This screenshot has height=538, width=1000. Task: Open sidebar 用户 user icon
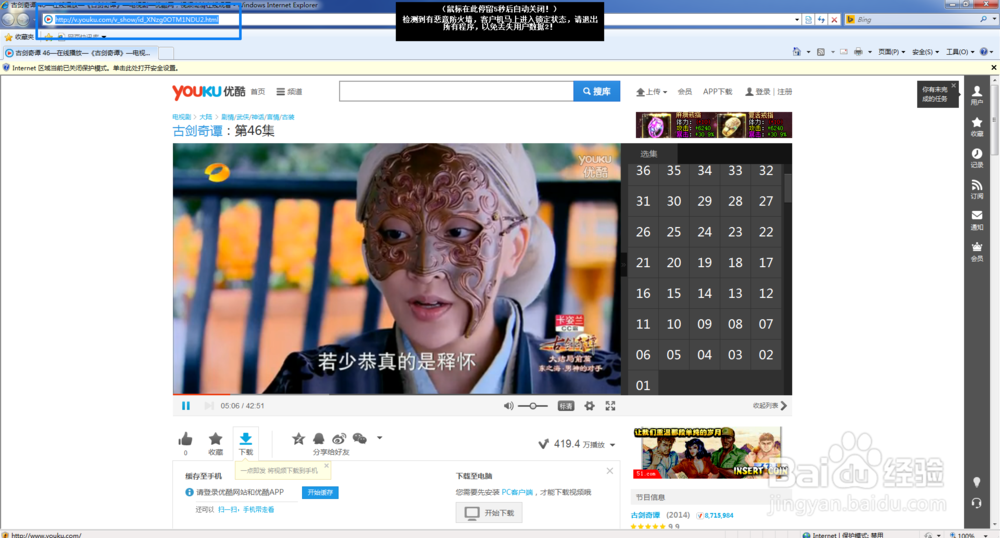(x=976, y=95)
